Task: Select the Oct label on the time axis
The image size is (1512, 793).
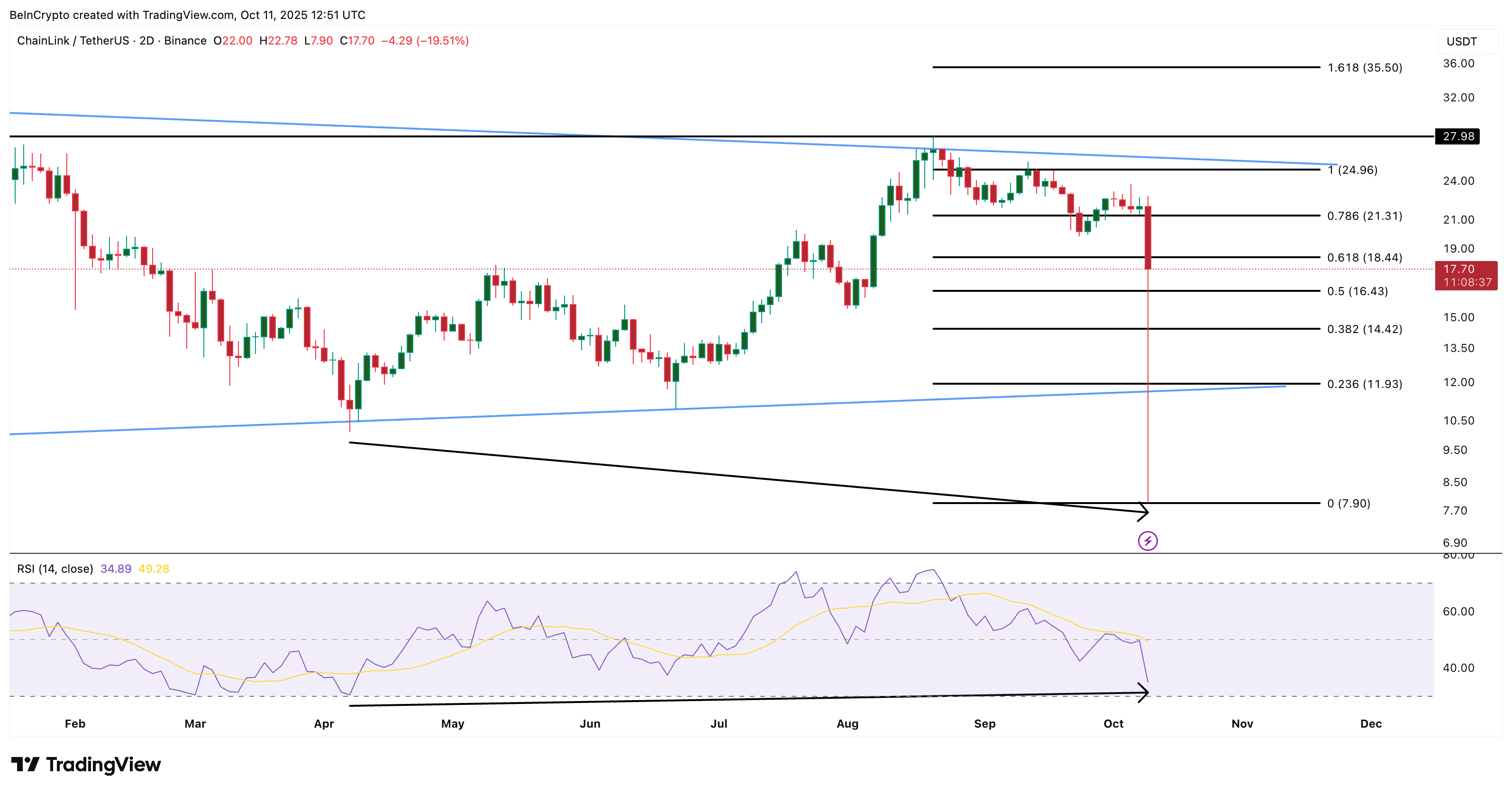Action: point(1113,724)
